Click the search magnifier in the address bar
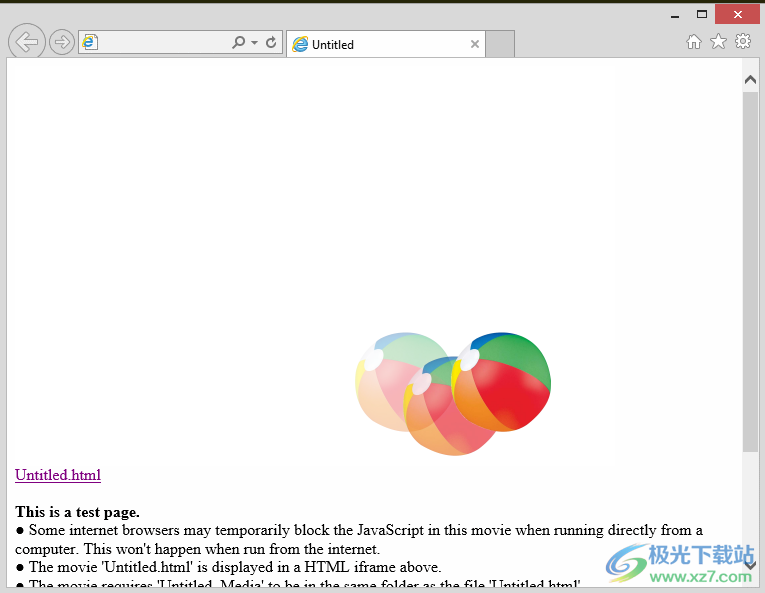 (238, 43)
